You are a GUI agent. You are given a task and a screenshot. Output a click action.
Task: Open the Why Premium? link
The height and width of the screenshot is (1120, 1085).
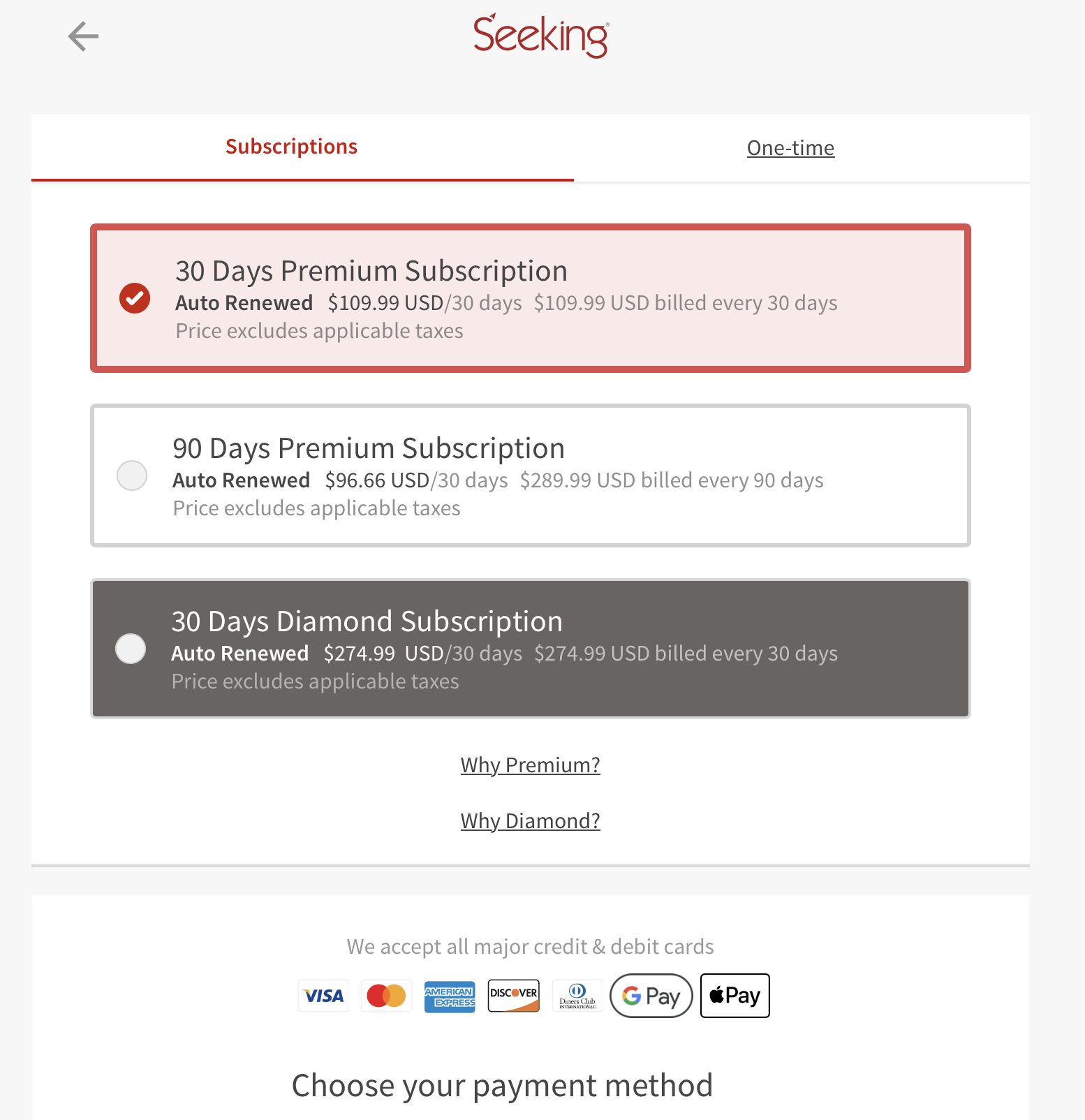click(x=531, y=765)
